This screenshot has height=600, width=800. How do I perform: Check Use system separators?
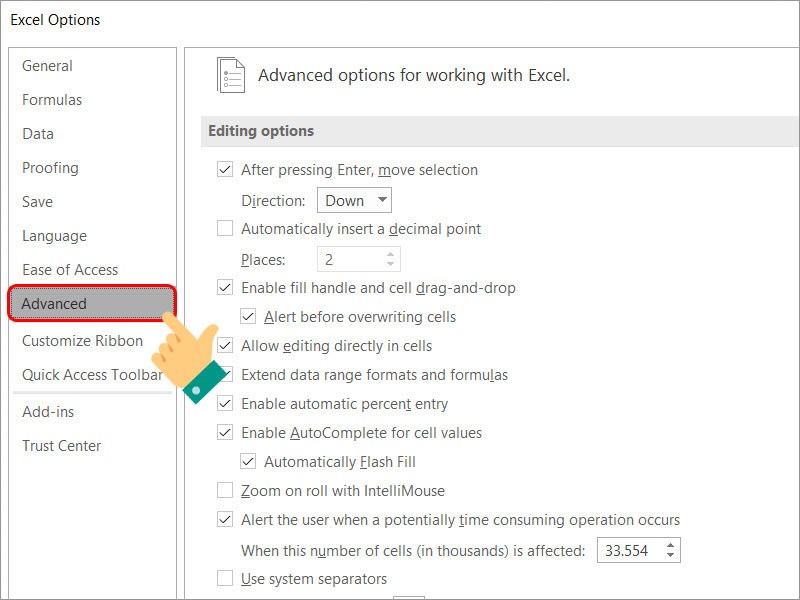pyautogui.click(x=225, y=579)
